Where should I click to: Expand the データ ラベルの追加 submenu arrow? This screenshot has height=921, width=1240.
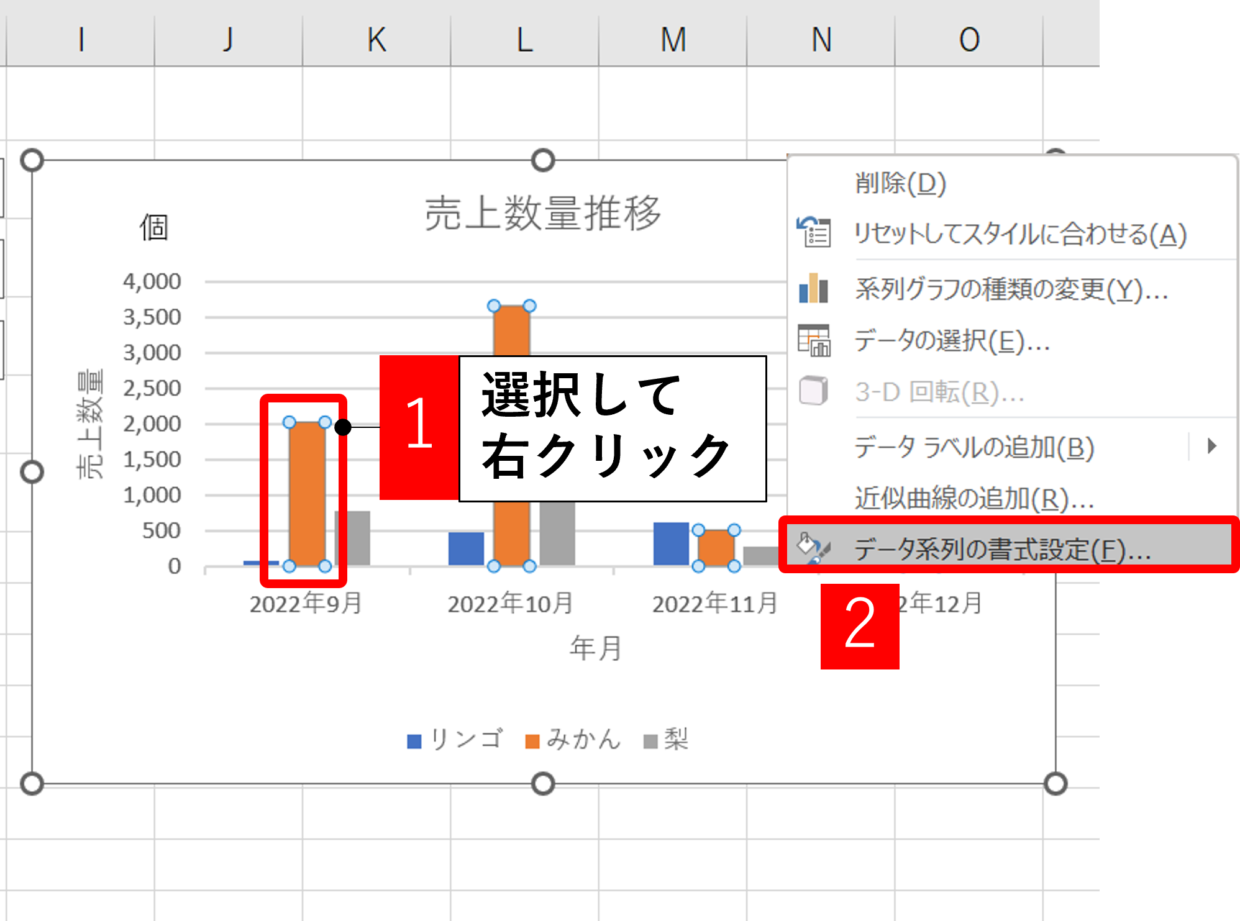point(1212,446)
